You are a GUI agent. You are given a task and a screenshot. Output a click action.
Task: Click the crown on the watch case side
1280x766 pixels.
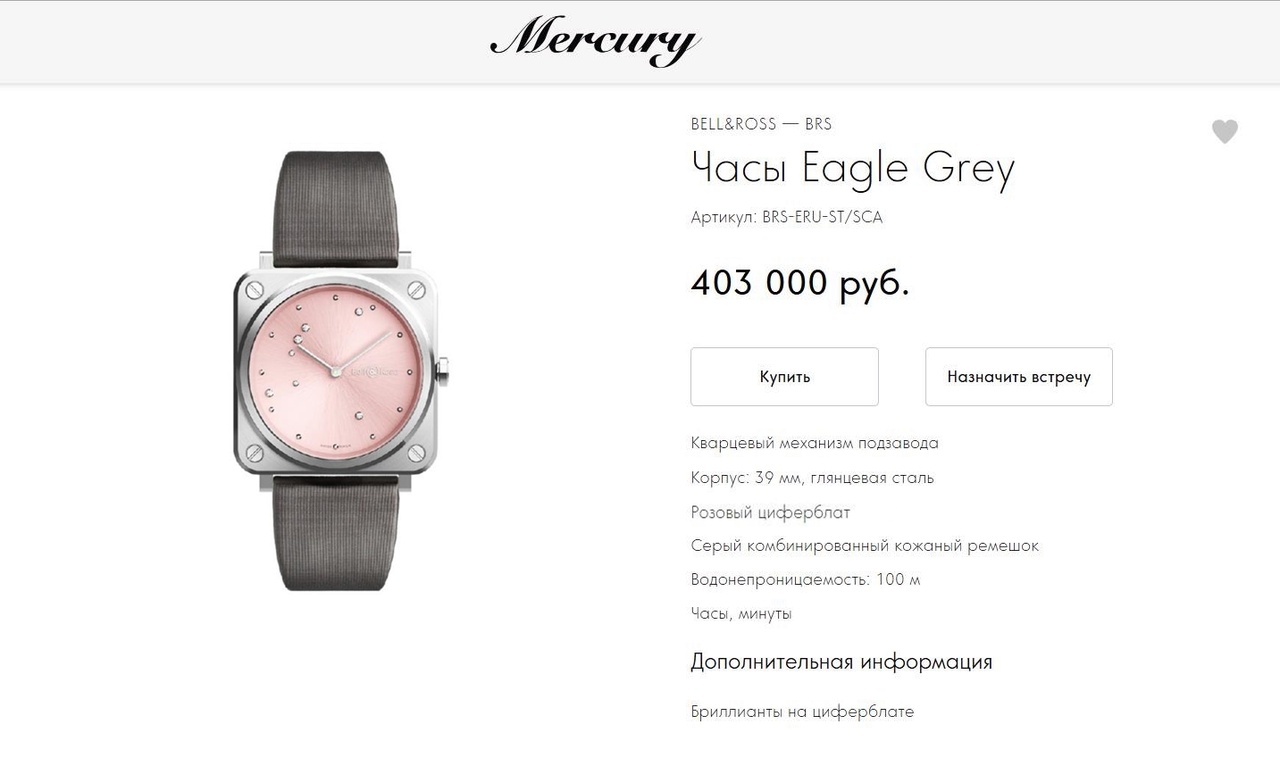click(x=445, y=371)
